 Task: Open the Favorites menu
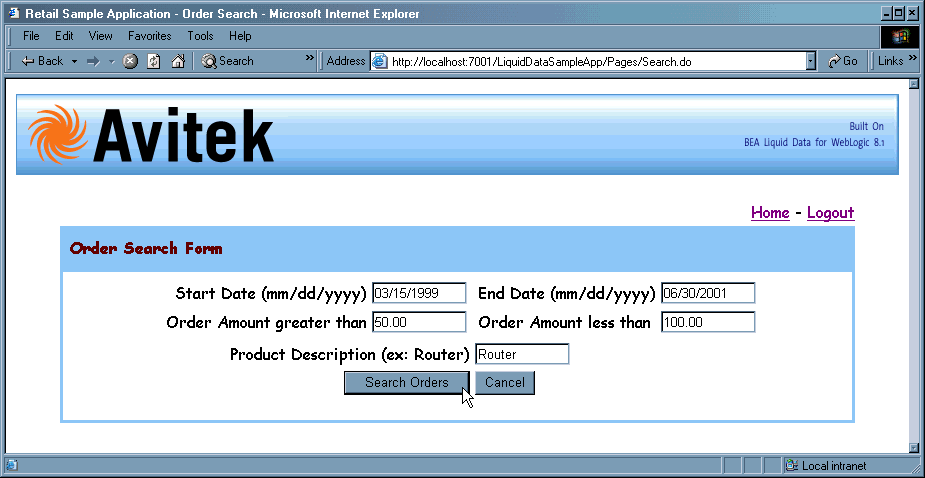pyautogui.click(x=150, y=36)
